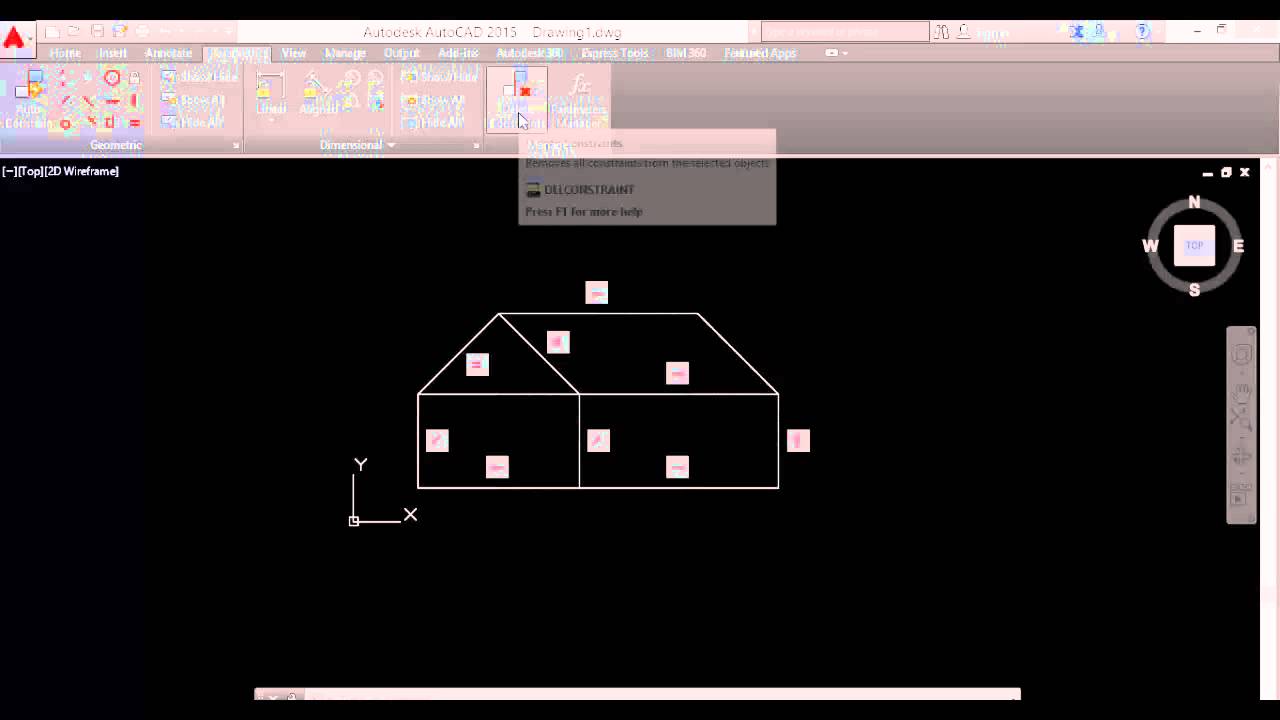Apply the Fix lock constraint
The image size is (1280, 720).
point(134,79)
